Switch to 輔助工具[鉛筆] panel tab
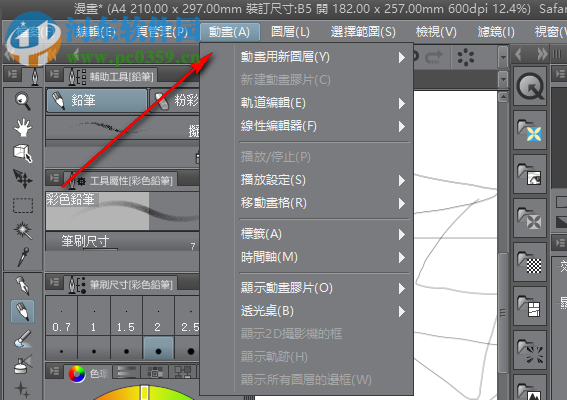The width and height of the screenshot is (567, 400). pos(111,76)
